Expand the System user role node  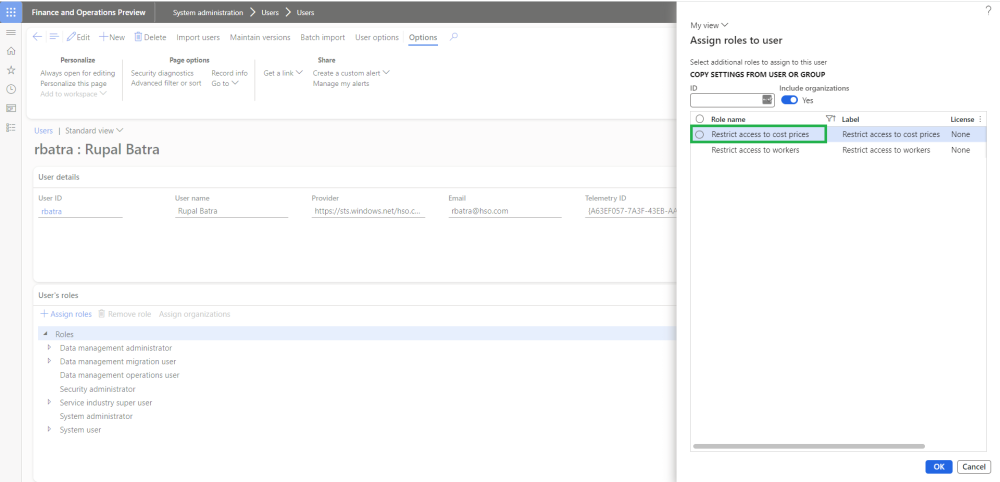tap(50, 430)
